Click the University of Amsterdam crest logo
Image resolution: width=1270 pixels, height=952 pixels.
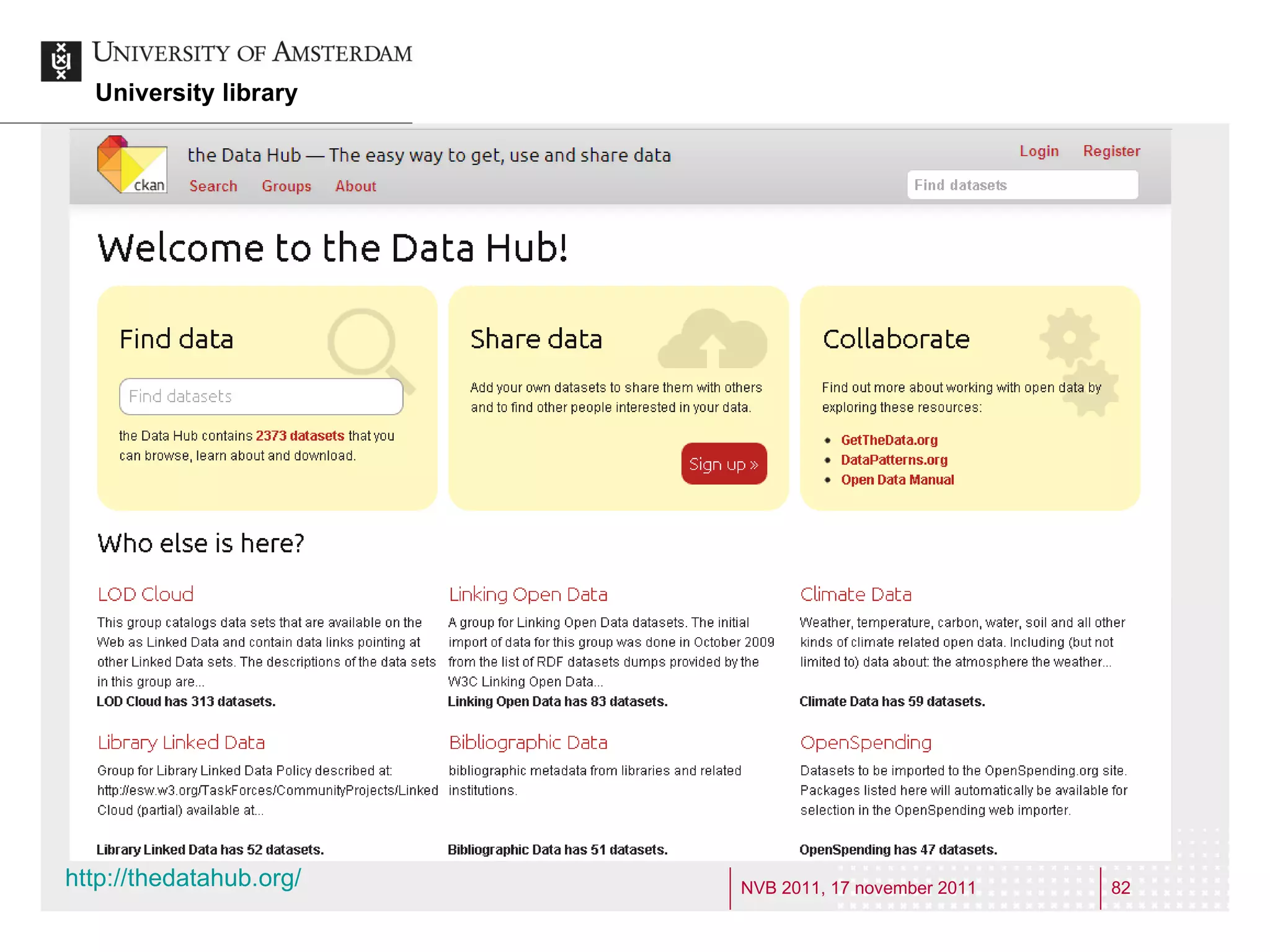(x=61, y=61)
